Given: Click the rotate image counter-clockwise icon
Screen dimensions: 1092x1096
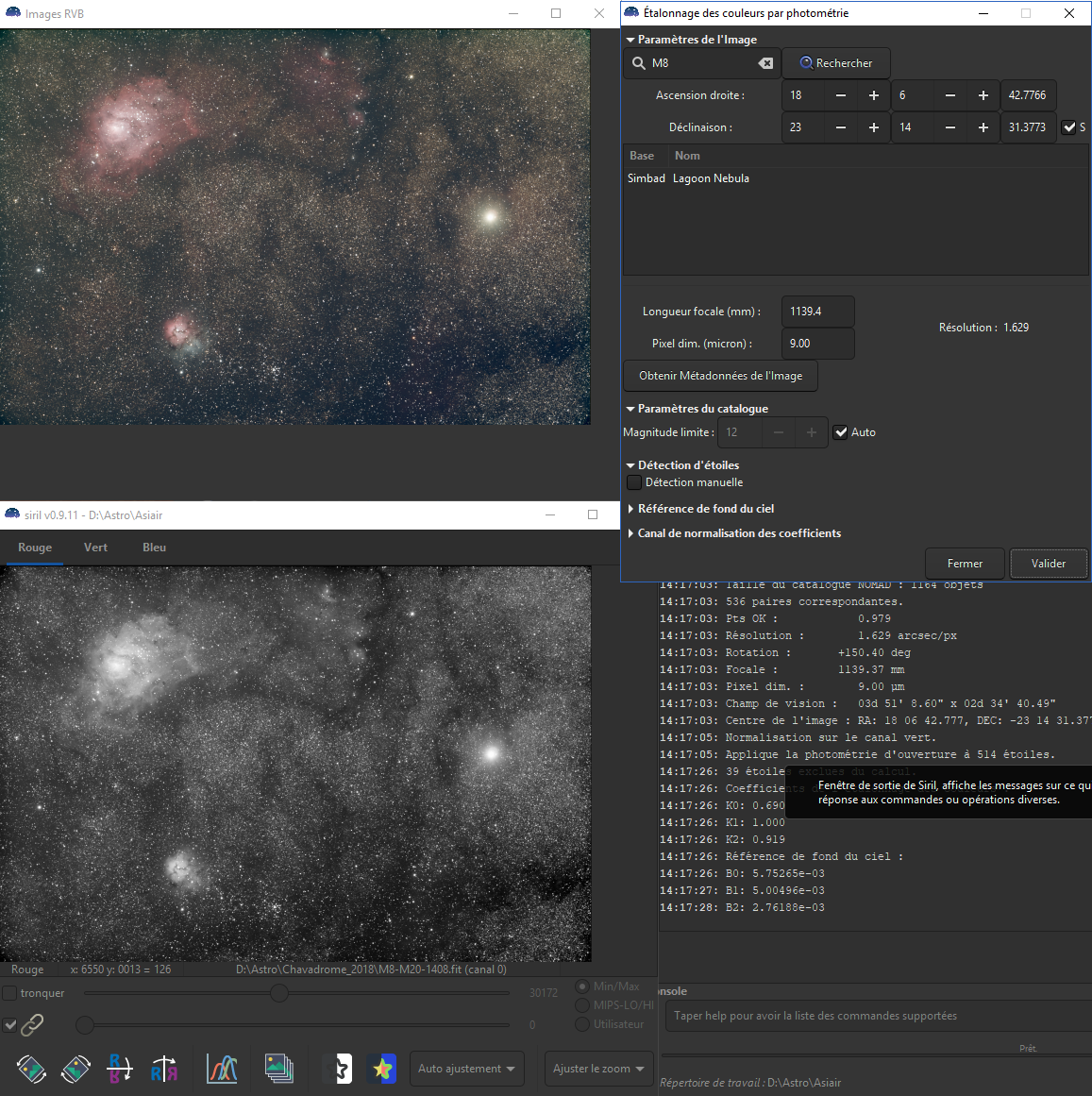Looking at the screenshot, I should click(x=31, y=1069).
